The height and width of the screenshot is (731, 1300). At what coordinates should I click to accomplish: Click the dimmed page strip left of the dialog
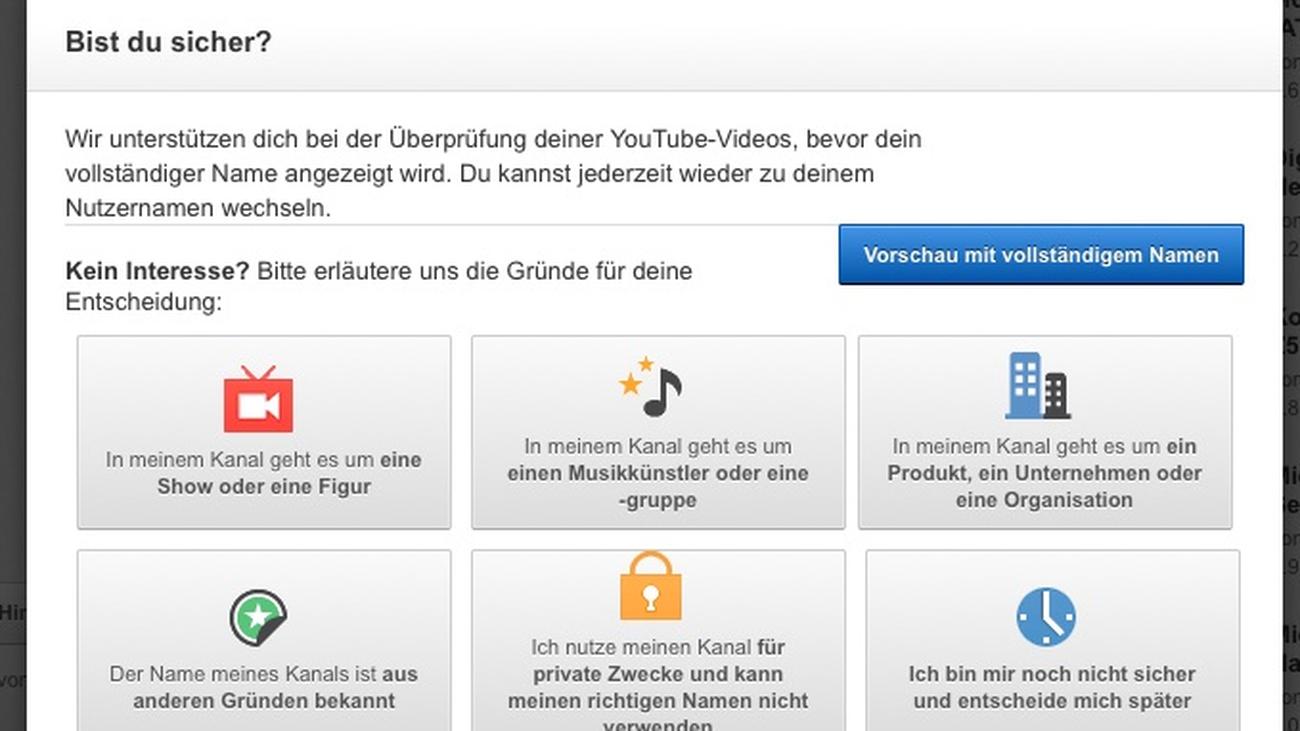[x=12, y=400]
